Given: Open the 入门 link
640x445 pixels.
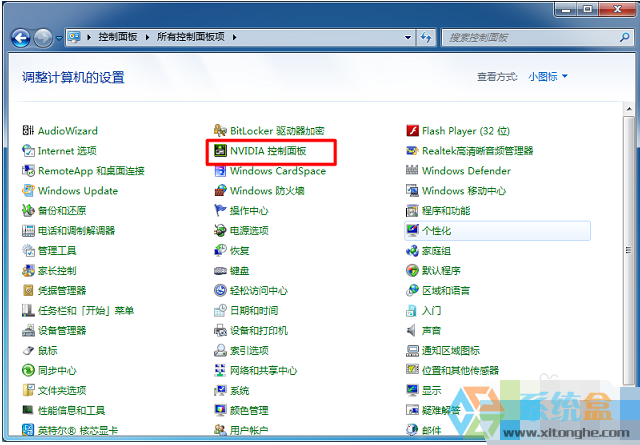Looking at the screenshot, I should click(x=431, y=311).
